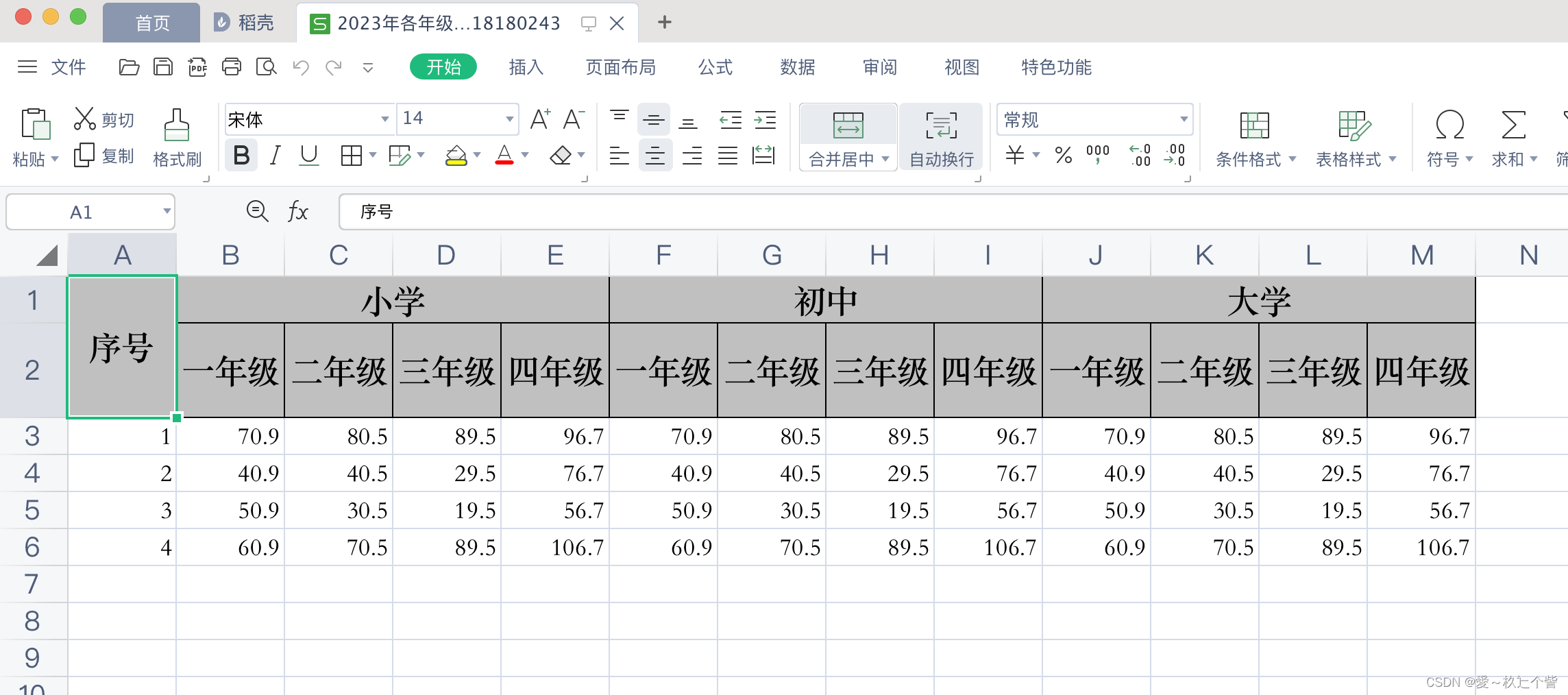
Task: Open the font size dropdown showing 14
Action: pyautogui.click(x=507, y=118)
